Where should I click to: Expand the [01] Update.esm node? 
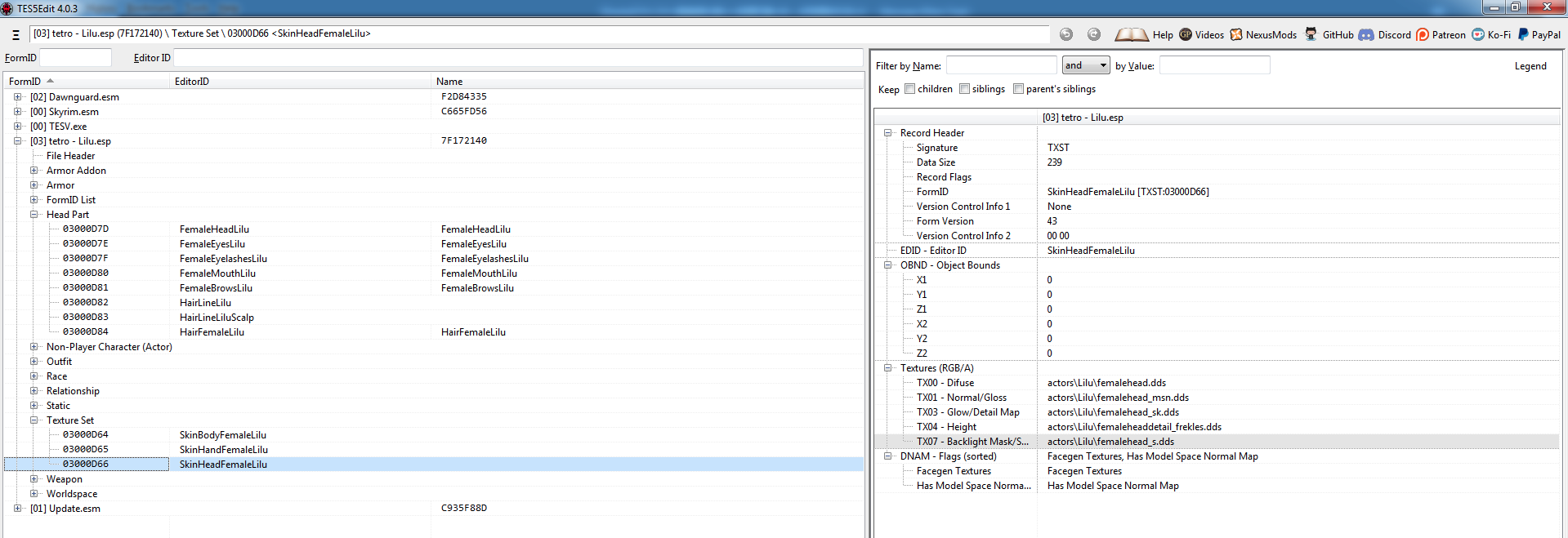click(17, 509)
